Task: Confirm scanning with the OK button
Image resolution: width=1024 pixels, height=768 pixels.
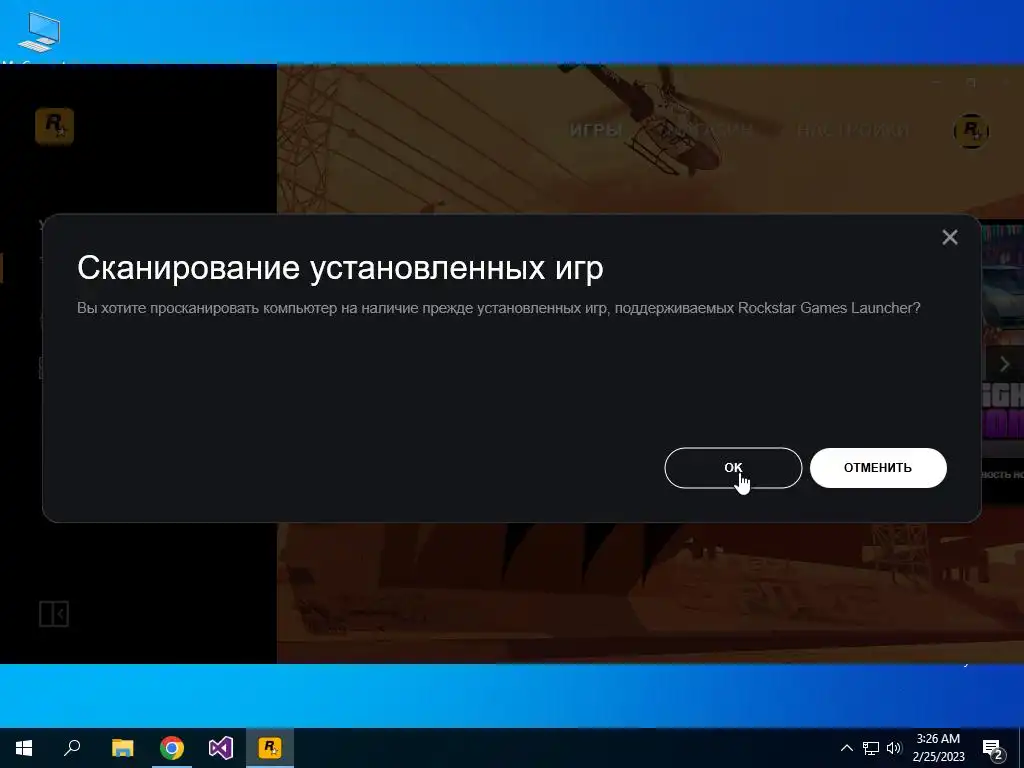Action: [x=733, y=468]
